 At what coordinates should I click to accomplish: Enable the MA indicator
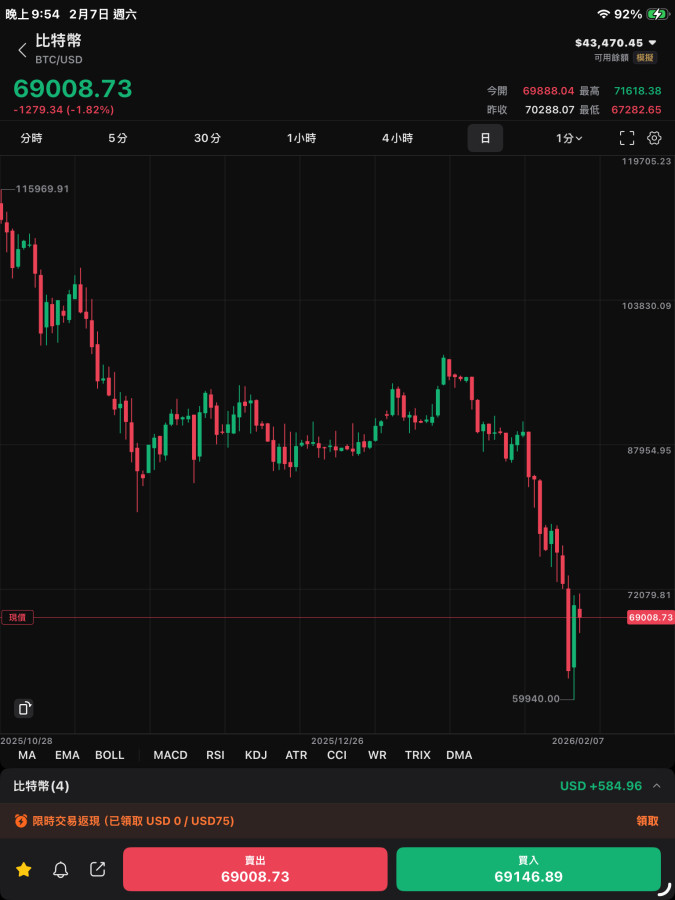coord(27,755)
